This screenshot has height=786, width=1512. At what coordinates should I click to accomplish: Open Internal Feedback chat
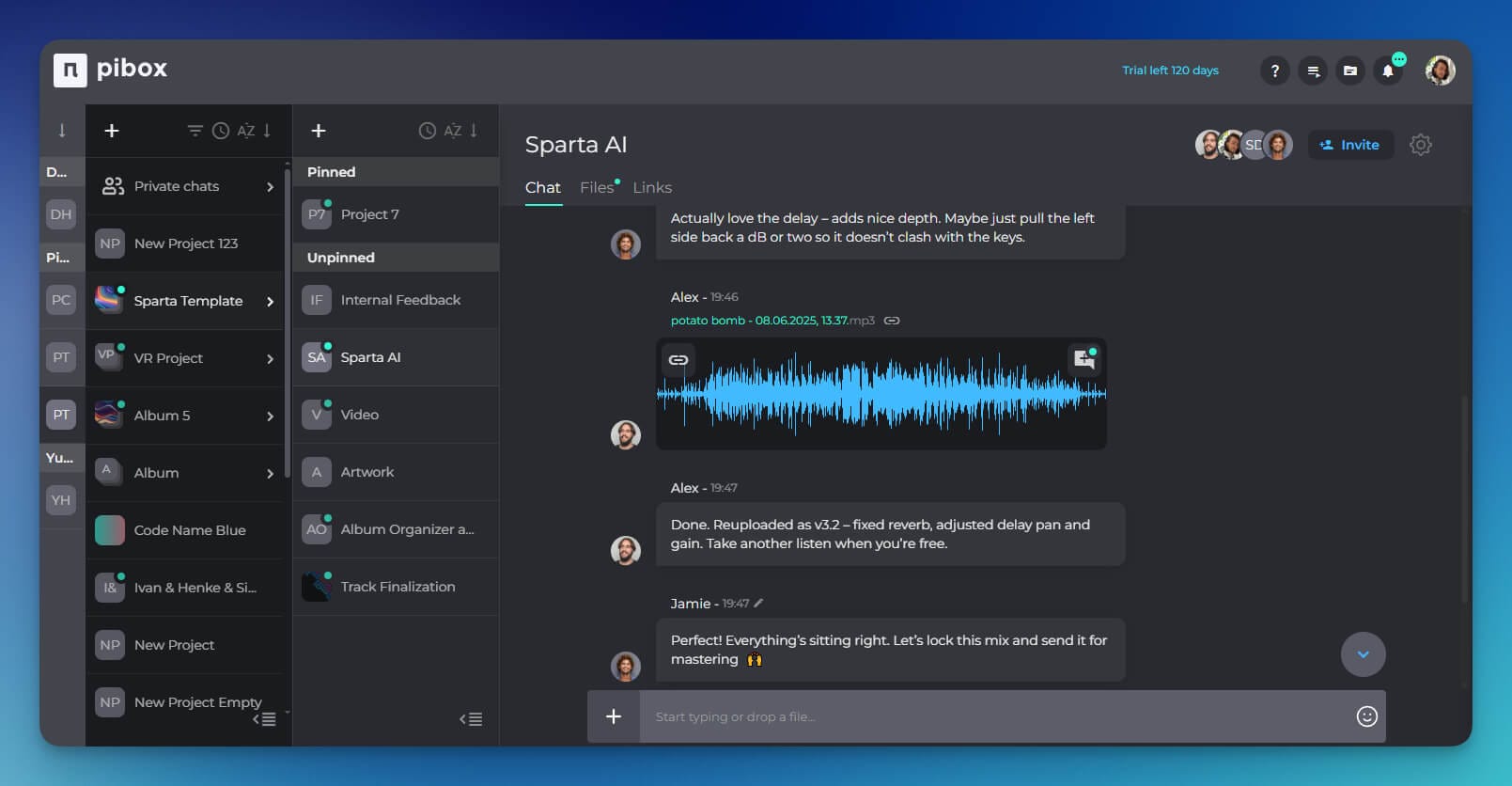[396, 300]
